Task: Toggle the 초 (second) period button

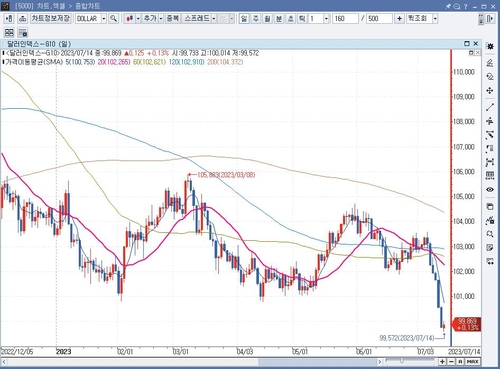Action: pyautogui.click(x=291, y=19)
